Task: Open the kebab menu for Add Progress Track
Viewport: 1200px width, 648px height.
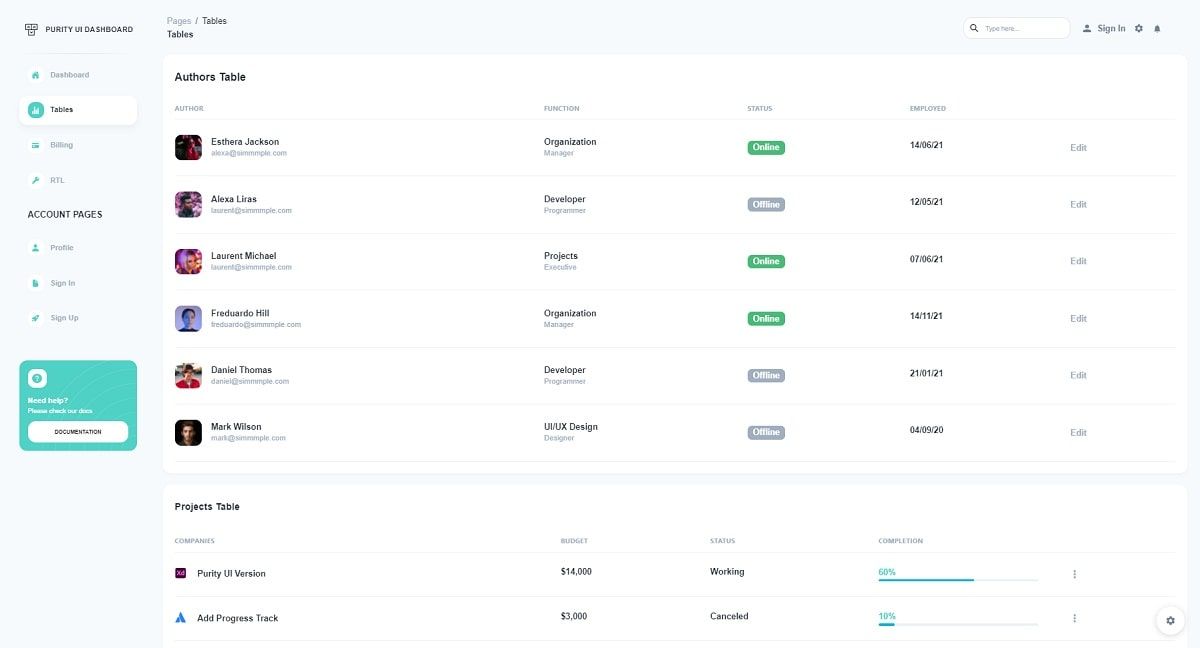Action: pos(1075,618)
